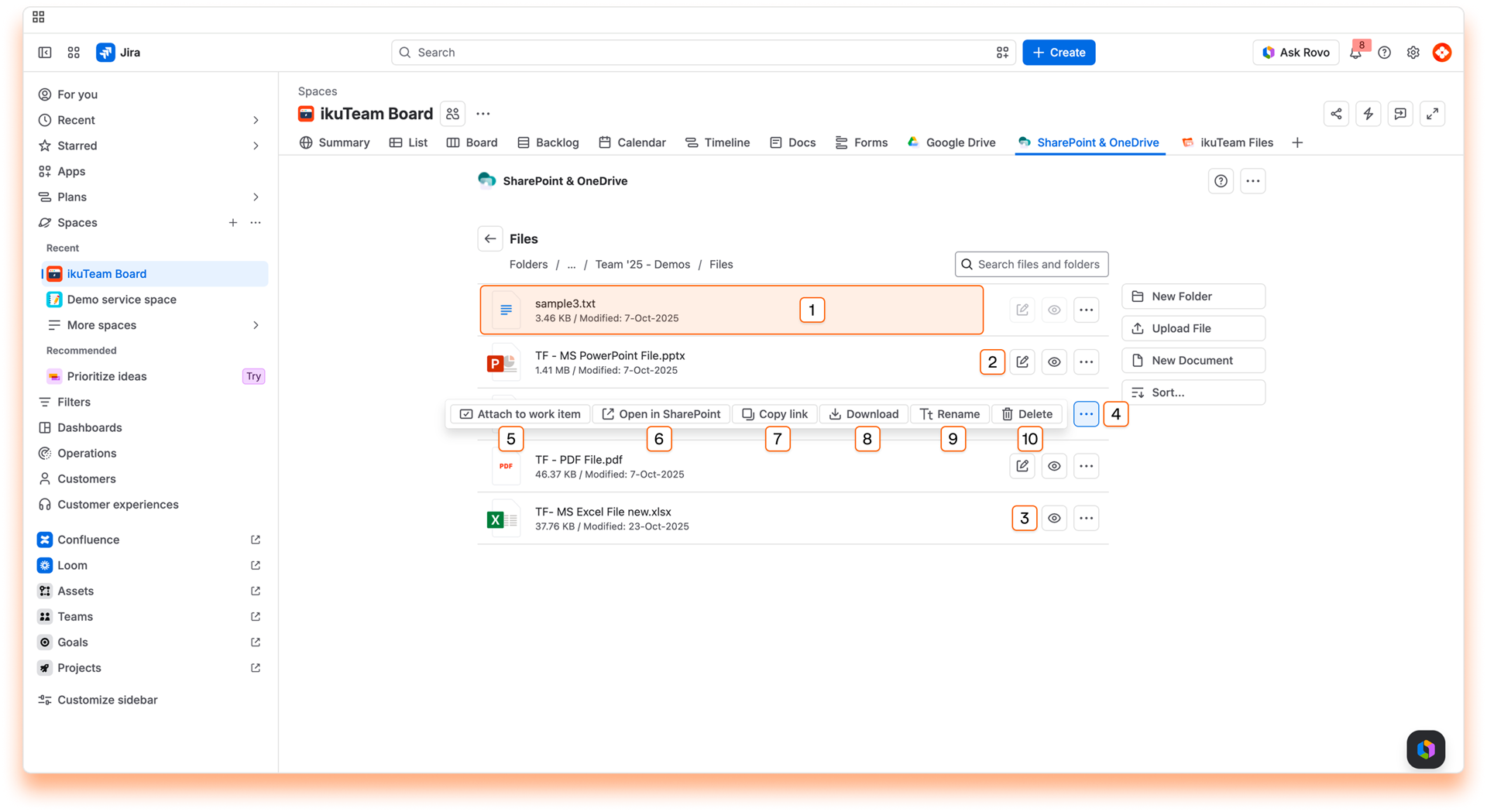Toggle preview eye for TF - MS PowerPoint File.pptx
1487x812 pixels.
click(x=1054, y=362)
